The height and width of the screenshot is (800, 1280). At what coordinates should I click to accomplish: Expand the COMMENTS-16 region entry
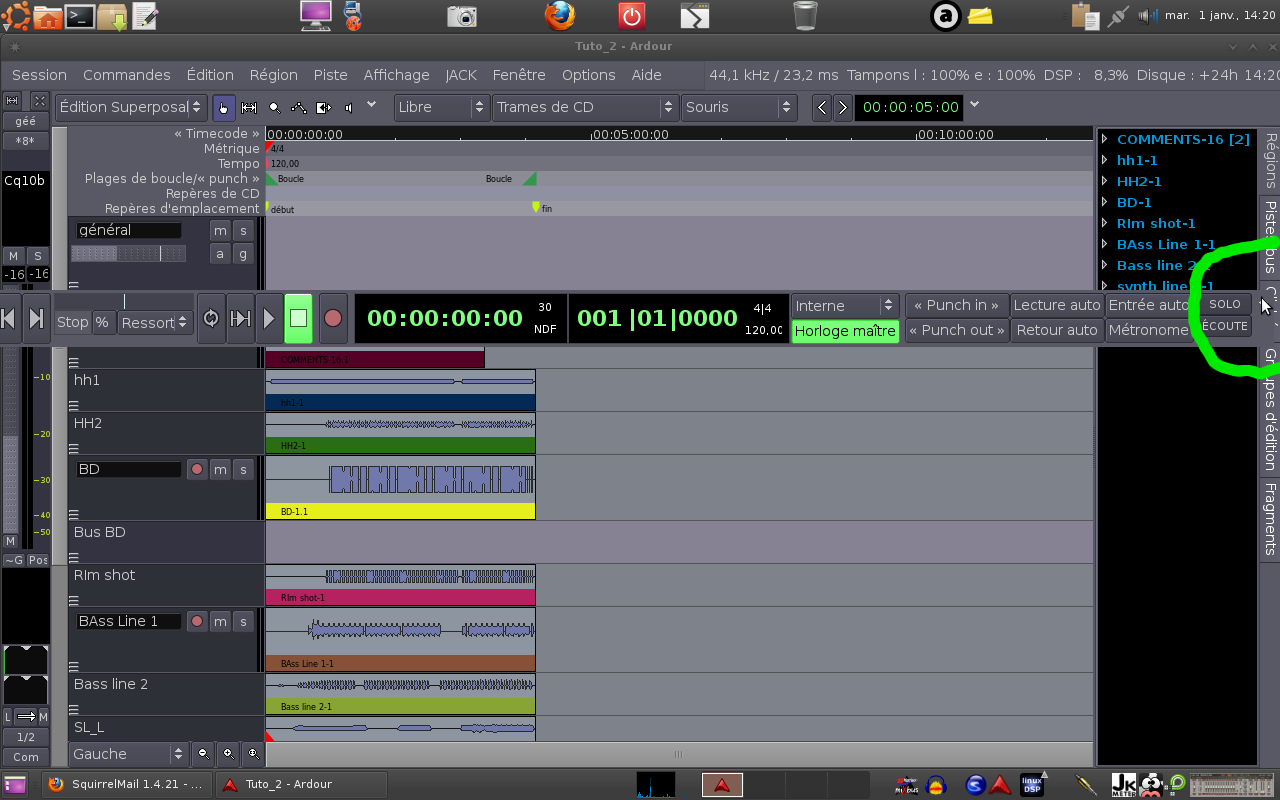[1105, 139]
